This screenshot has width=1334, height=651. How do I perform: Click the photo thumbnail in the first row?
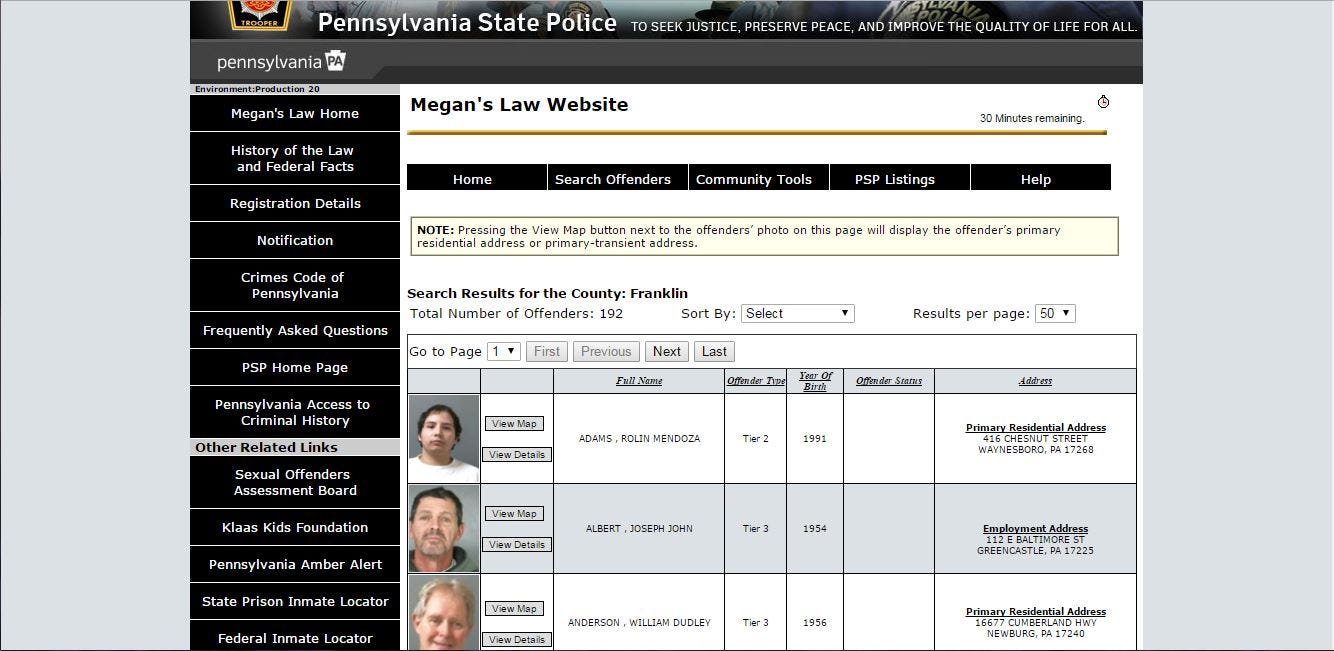pyautogui.click(x=444, y=439)
